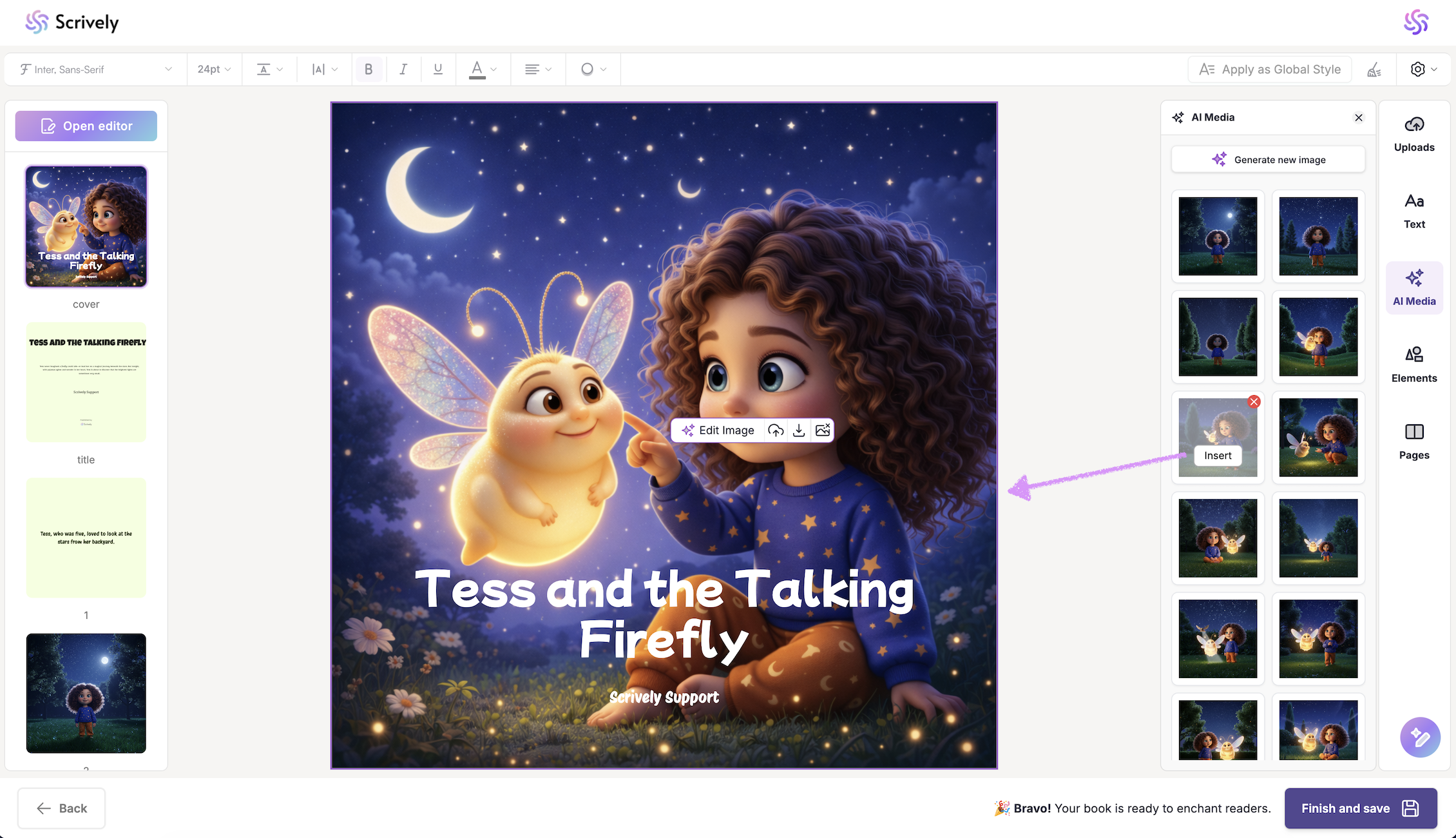Click the remove image icon in floating toolbar
1456x838 pixels.
coord(823,431)
